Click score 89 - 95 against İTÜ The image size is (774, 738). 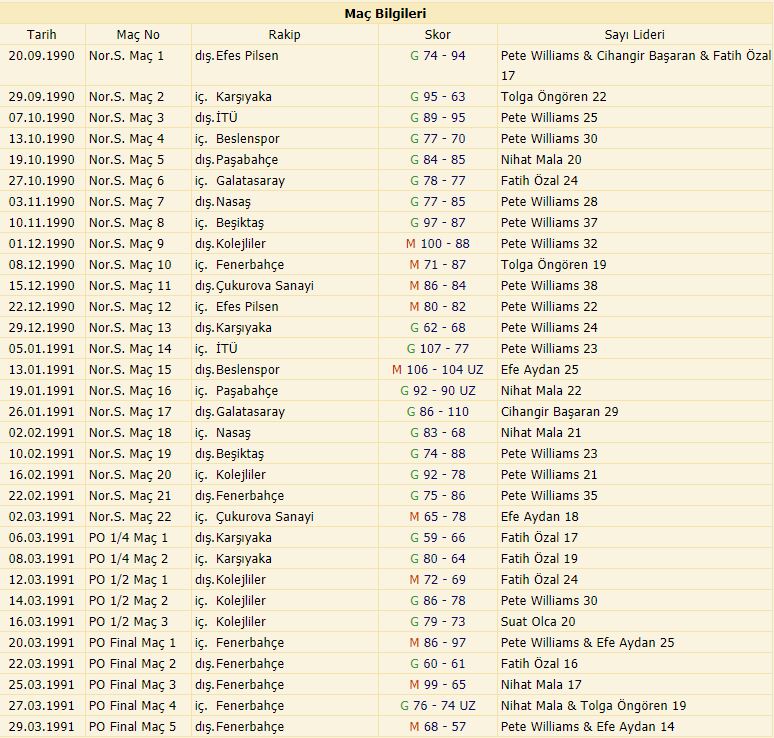438,117
